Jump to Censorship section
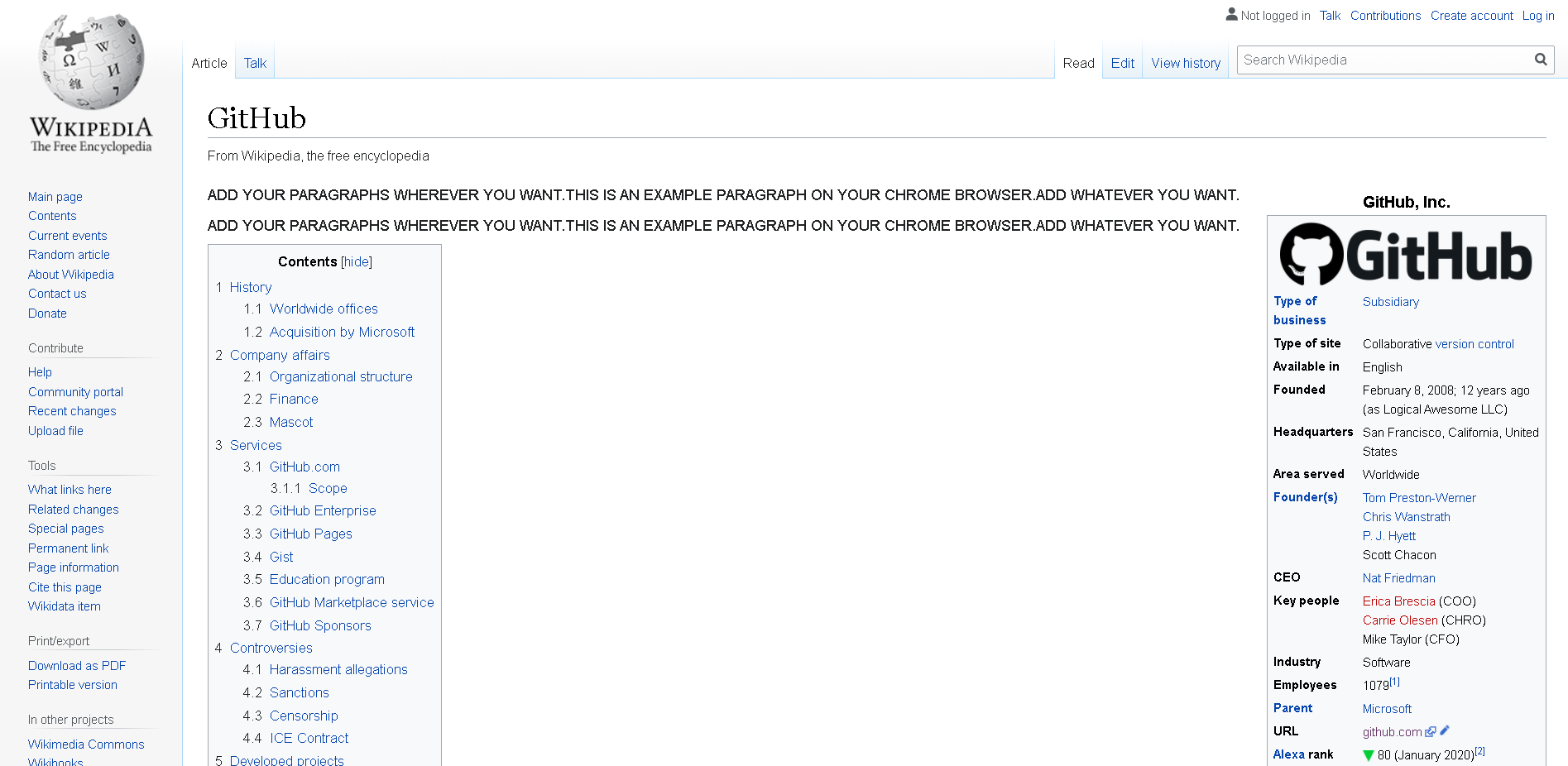This screenshot has width=1568, height=766. click(x=304, y=716)
